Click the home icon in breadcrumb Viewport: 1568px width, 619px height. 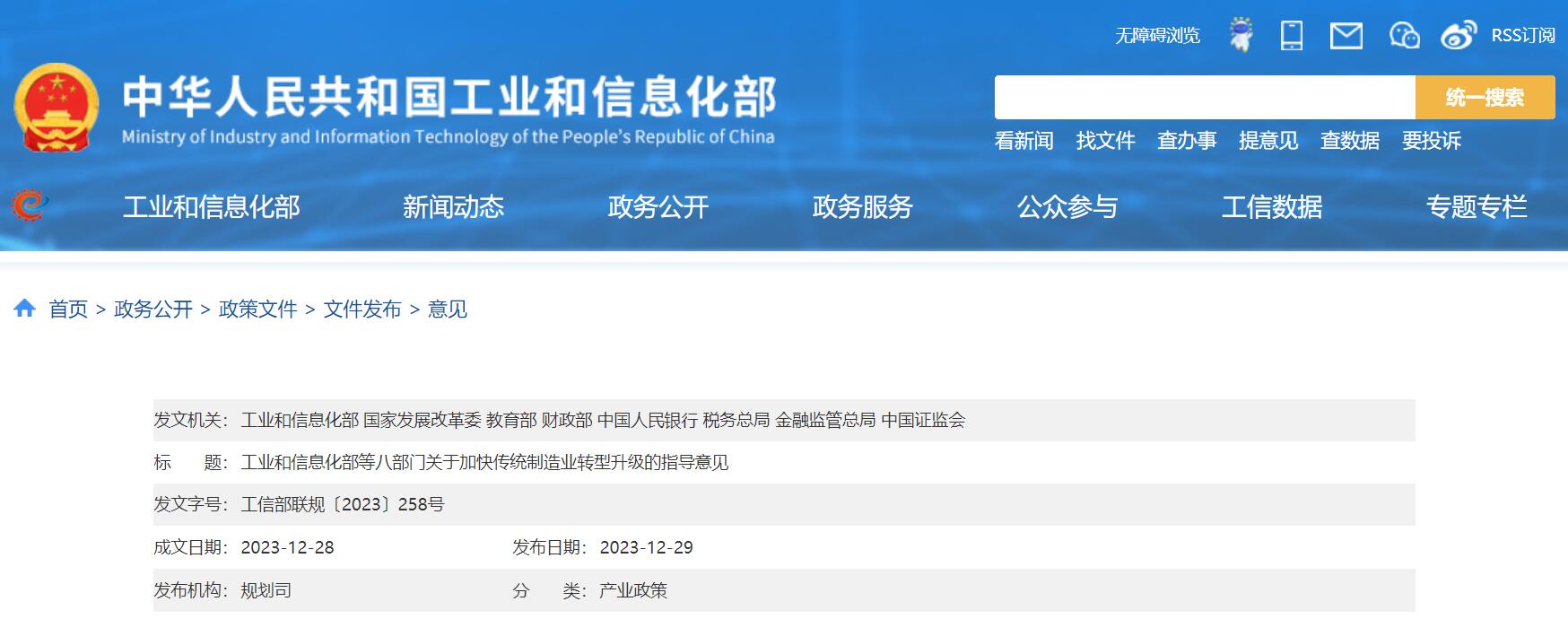pyautogui.click(x=25, y=309)
